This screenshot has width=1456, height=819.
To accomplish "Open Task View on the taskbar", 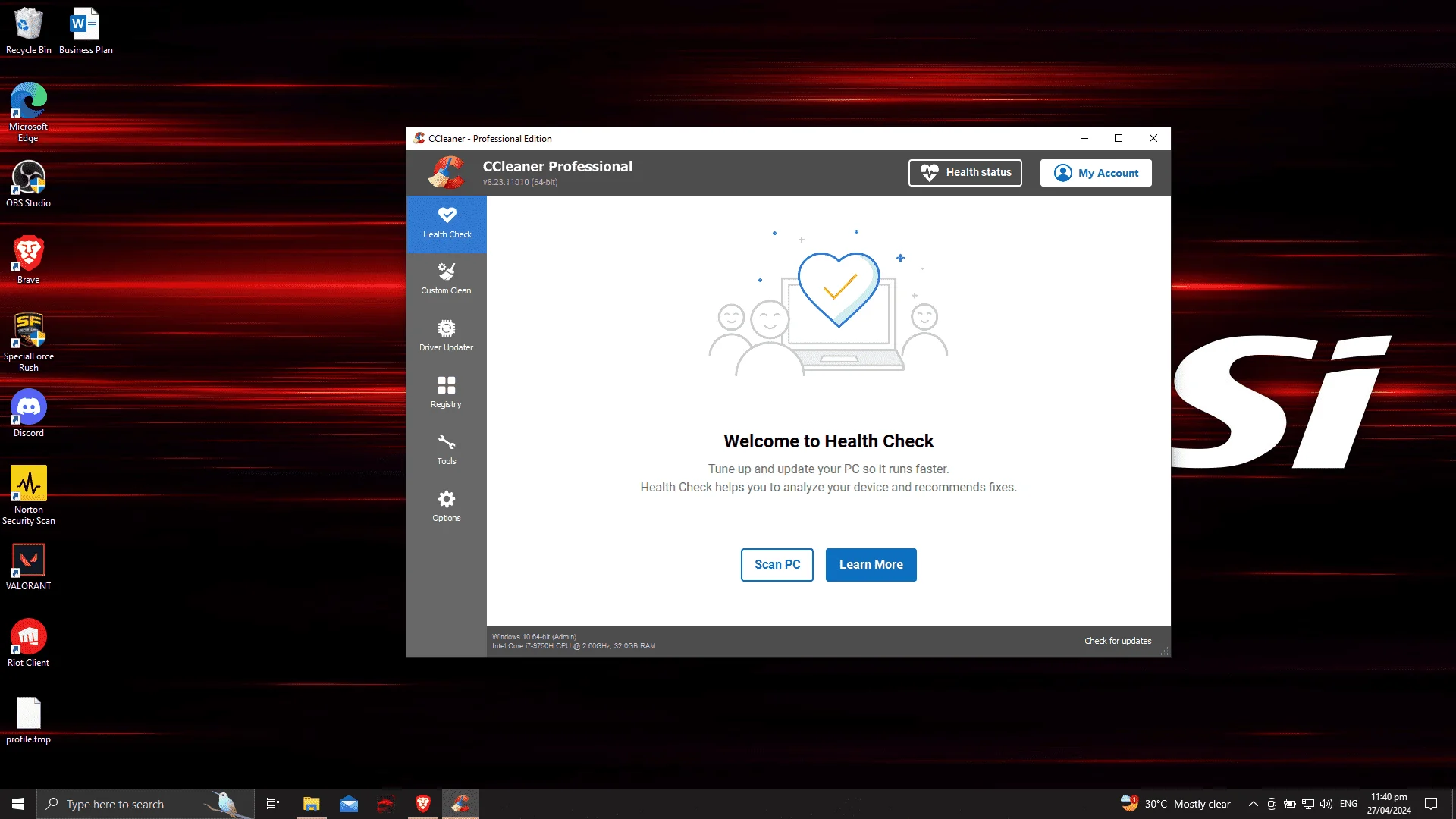I will coord(273,804).
